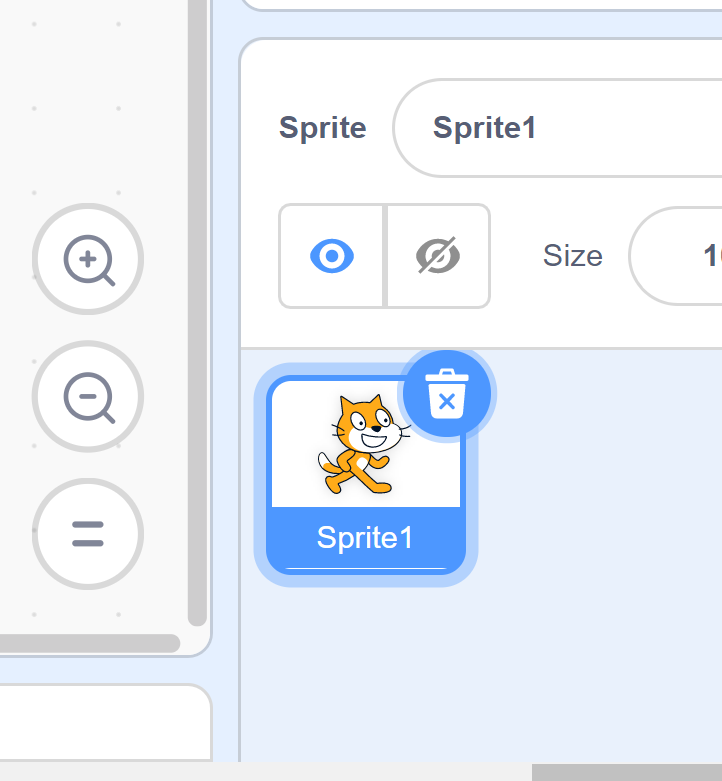
Task: Zoom in on the code workspace
Action: (88, 259)
